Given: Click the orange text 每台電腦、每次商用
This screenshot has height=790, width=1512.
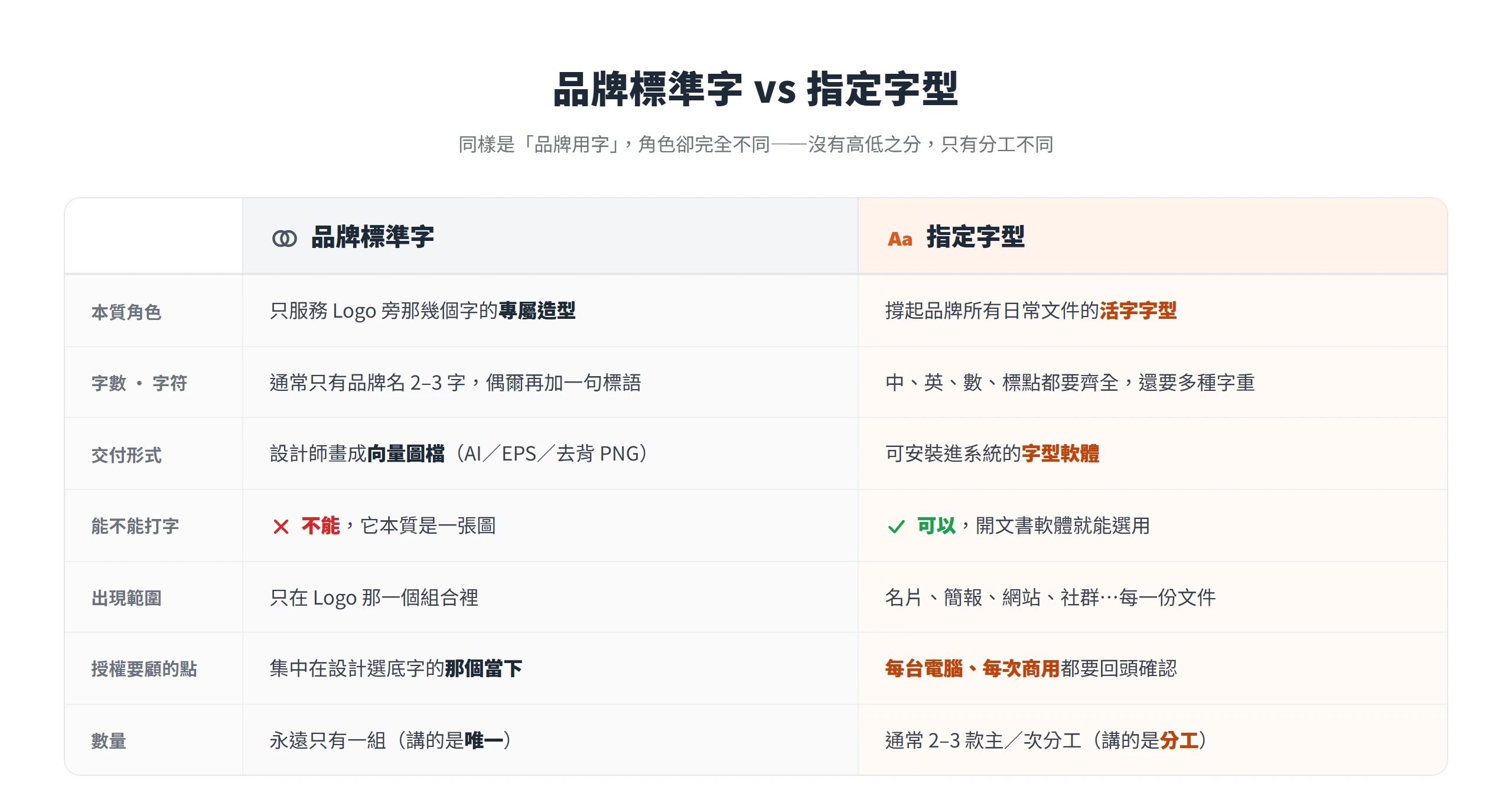Looking at the screenshot, I should [972, 668].
